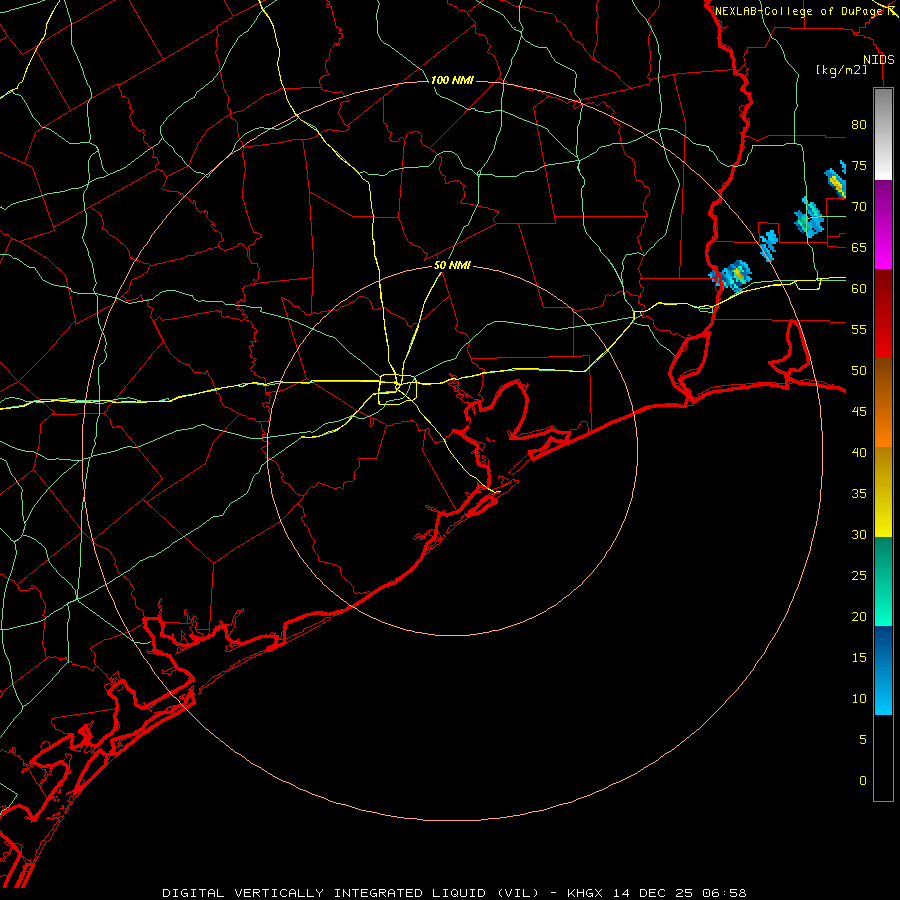Pick the brown-orange segment of the color bar

pyautogui.click(x=883, y=402)
